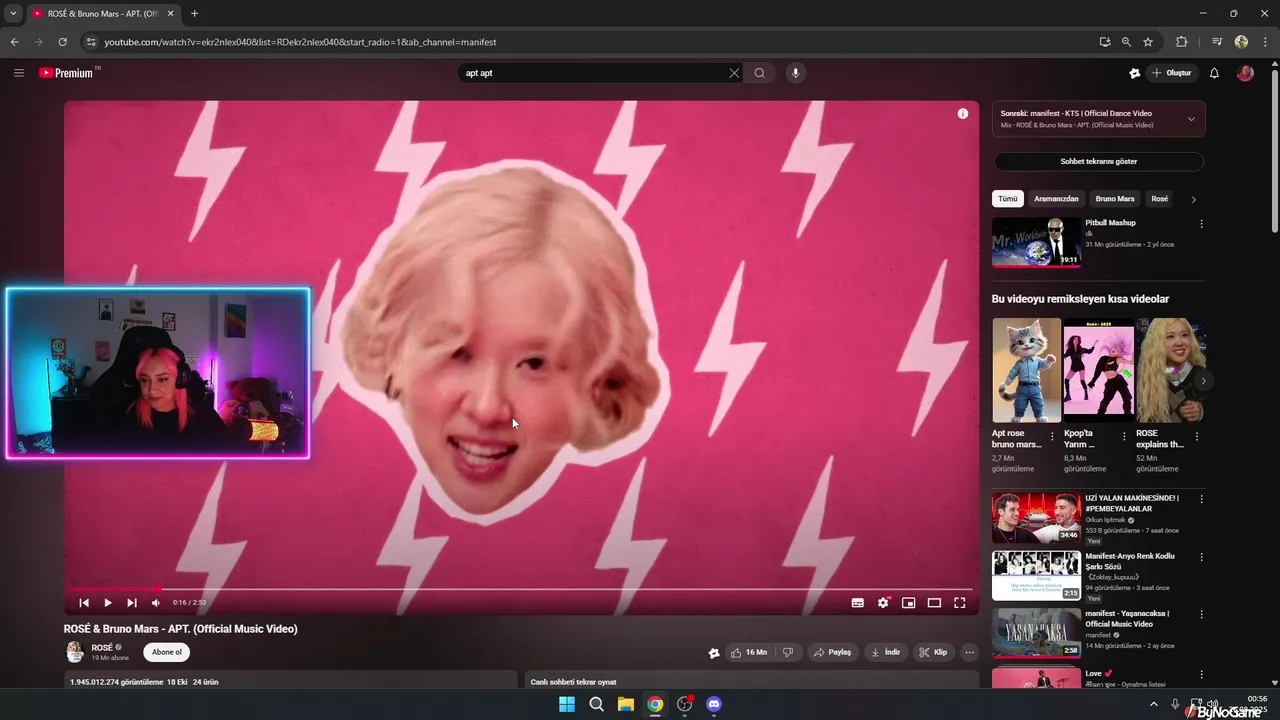Screen dimensions: 1280x720
Task: Subscribe with Abone ol button
Action: pyautogui.click(x=166, y=652)
